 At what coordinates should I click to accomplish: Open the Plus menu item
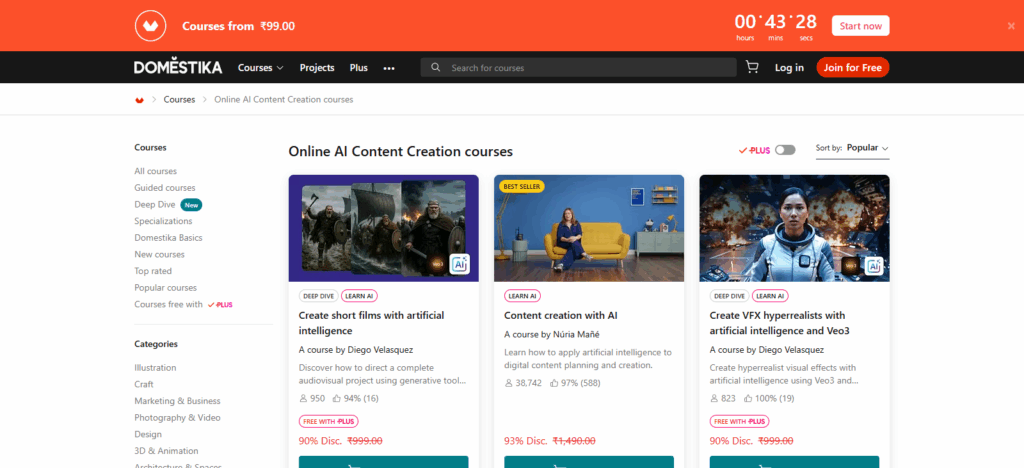click(359, 68)
